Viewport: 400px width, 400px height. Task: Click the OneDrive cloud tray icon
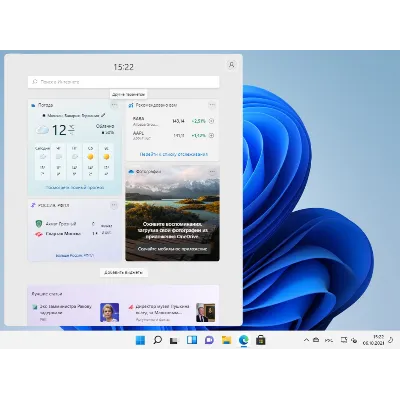316,340
